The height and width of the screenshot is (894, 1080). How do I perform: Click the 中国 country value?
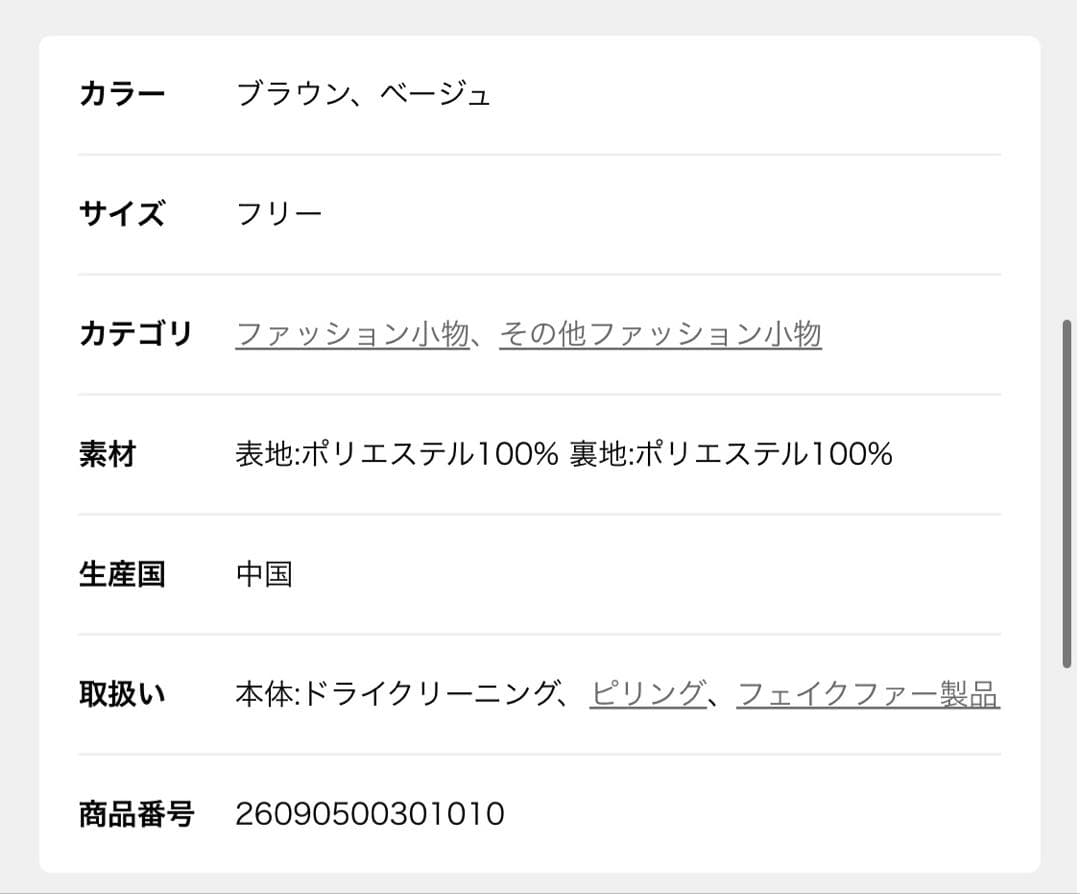[x=264, y=574]
